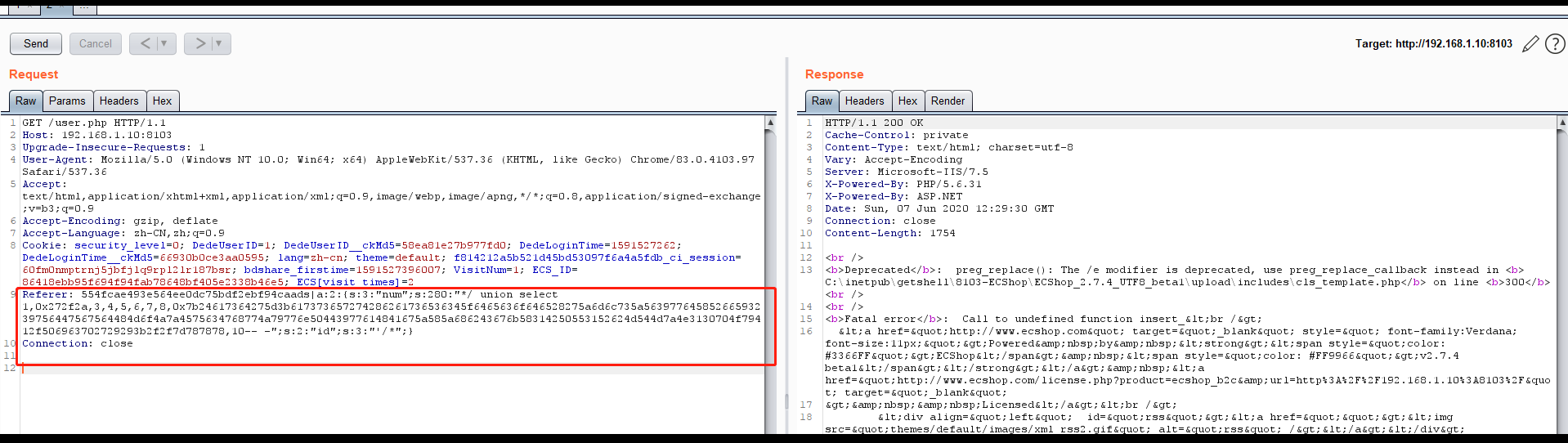Viewport: 1568px width, 443px height.
Task: Click the Cancel button
Action: pos(96,43)
